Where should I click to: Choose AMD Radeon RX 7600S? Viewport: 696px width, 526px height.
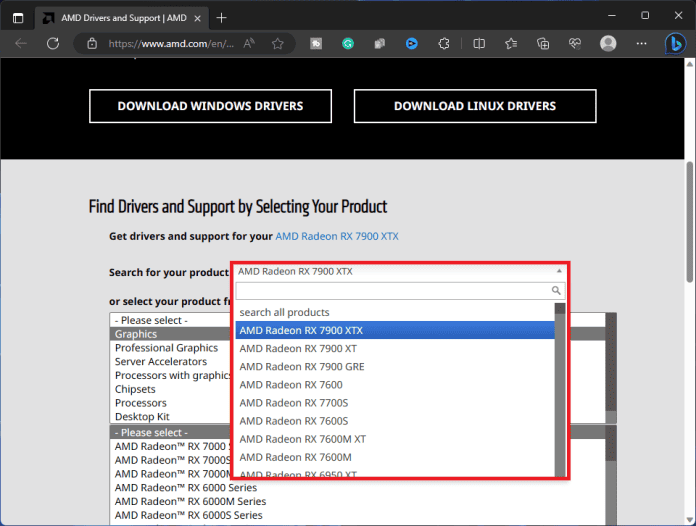pyautogui.click(x=395, y=421)
